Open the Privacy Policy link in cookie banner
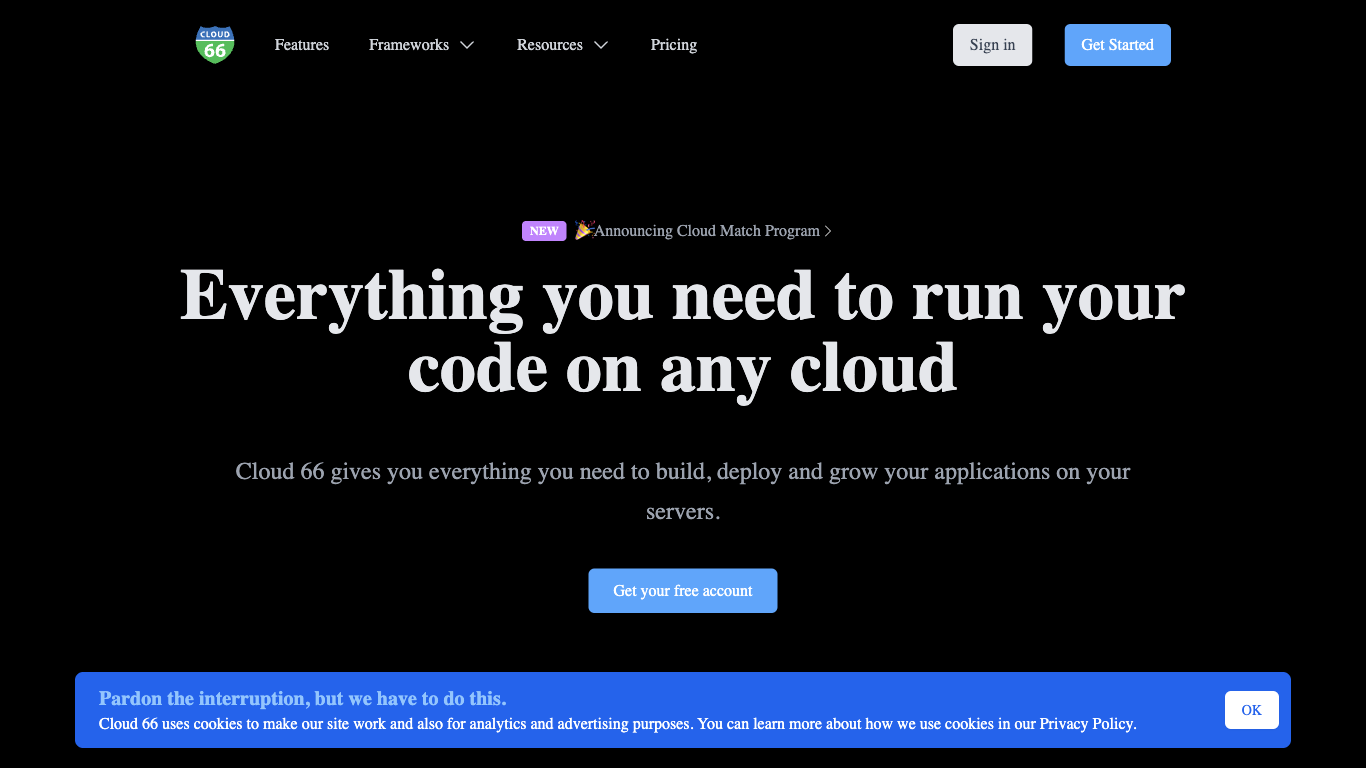Screen dimensions: 1366x768 (x=1086, y=724)
